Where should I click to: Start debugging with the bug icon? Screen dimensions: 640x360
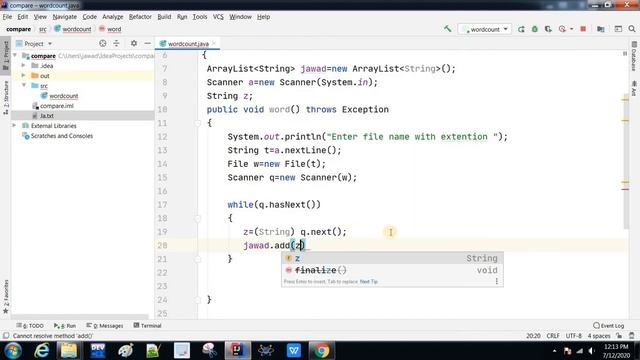click(535, 29)
